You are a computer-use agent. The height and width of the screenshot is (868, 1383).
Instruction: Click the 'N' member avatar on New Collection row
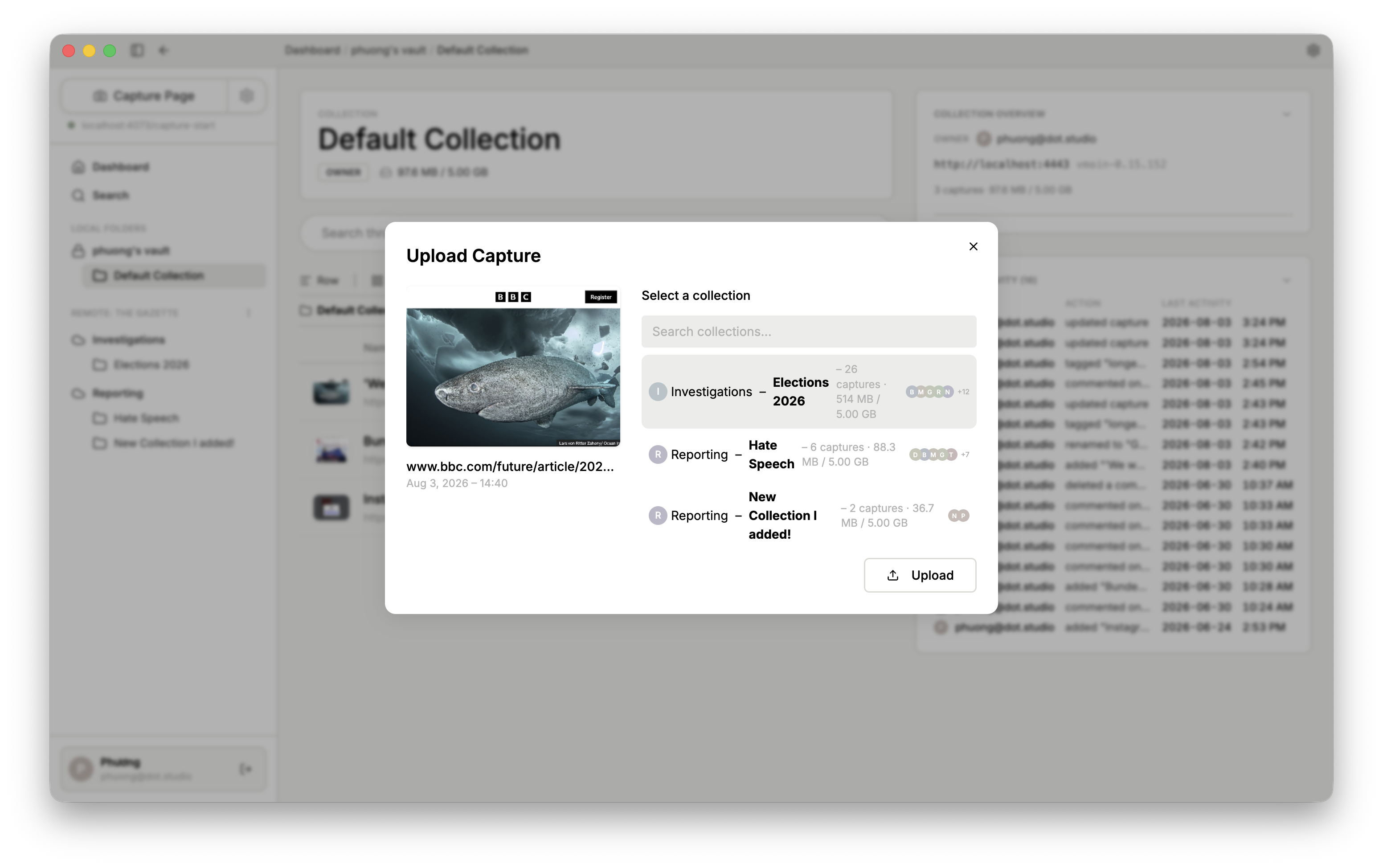[x=954, y=516]
